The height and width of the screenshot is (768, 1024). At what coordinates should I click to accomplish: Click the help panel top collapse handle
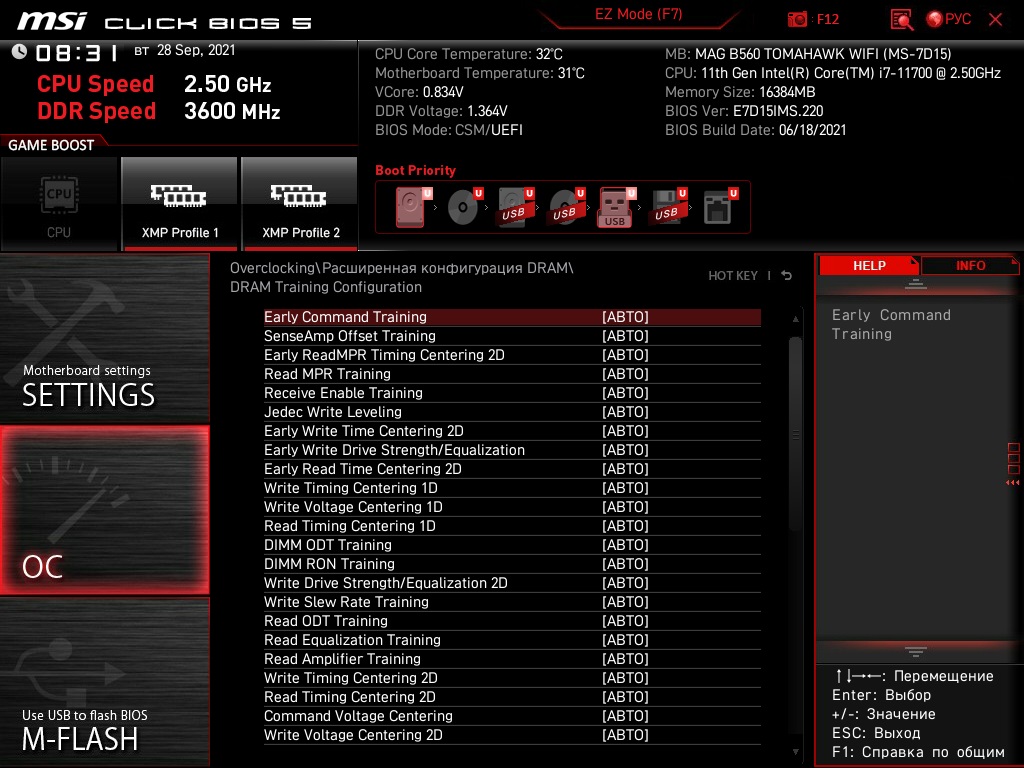coord(916,283)
